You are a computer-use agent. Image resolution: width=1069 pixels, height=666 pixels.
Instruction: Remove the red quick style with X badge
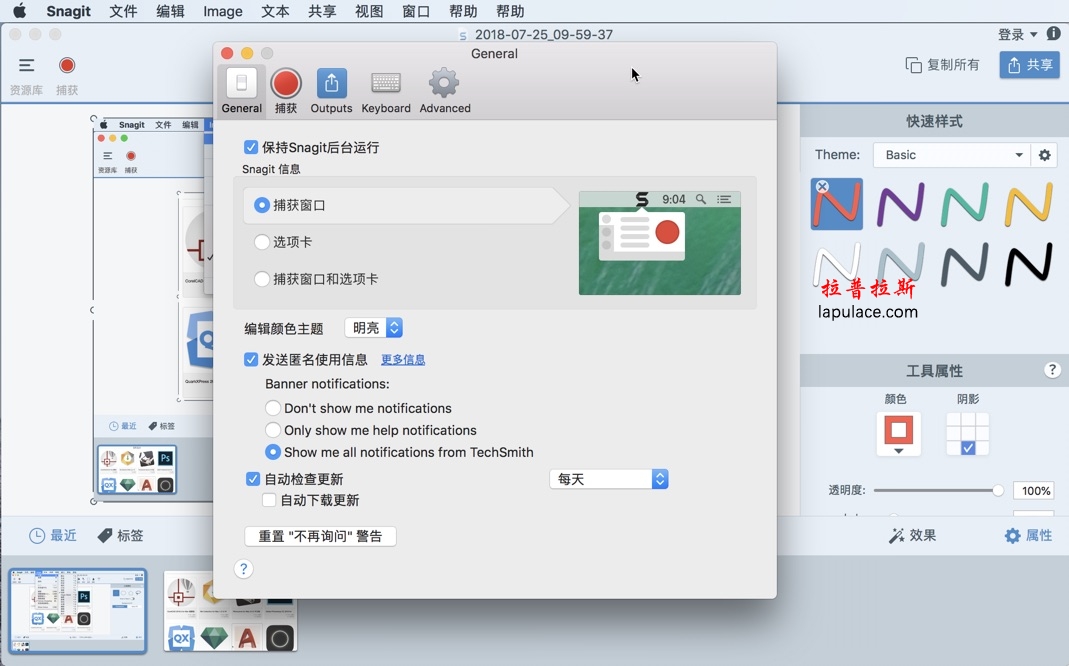[822, 186]
